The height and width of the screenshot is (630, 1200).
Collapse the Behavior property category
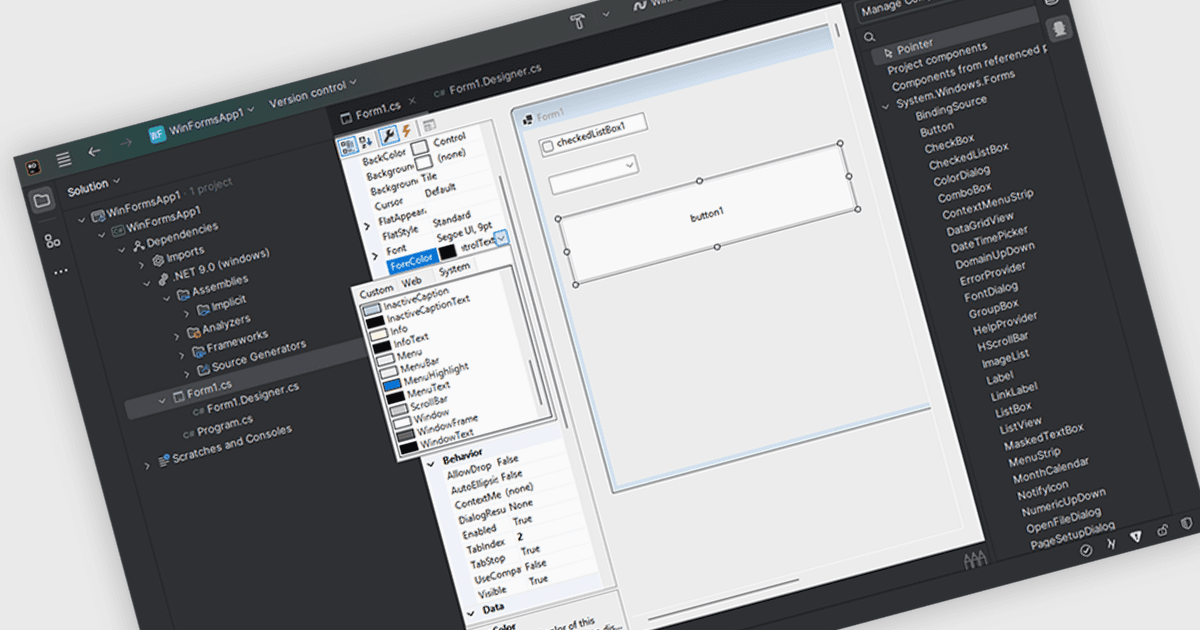[x=431, y=463]
